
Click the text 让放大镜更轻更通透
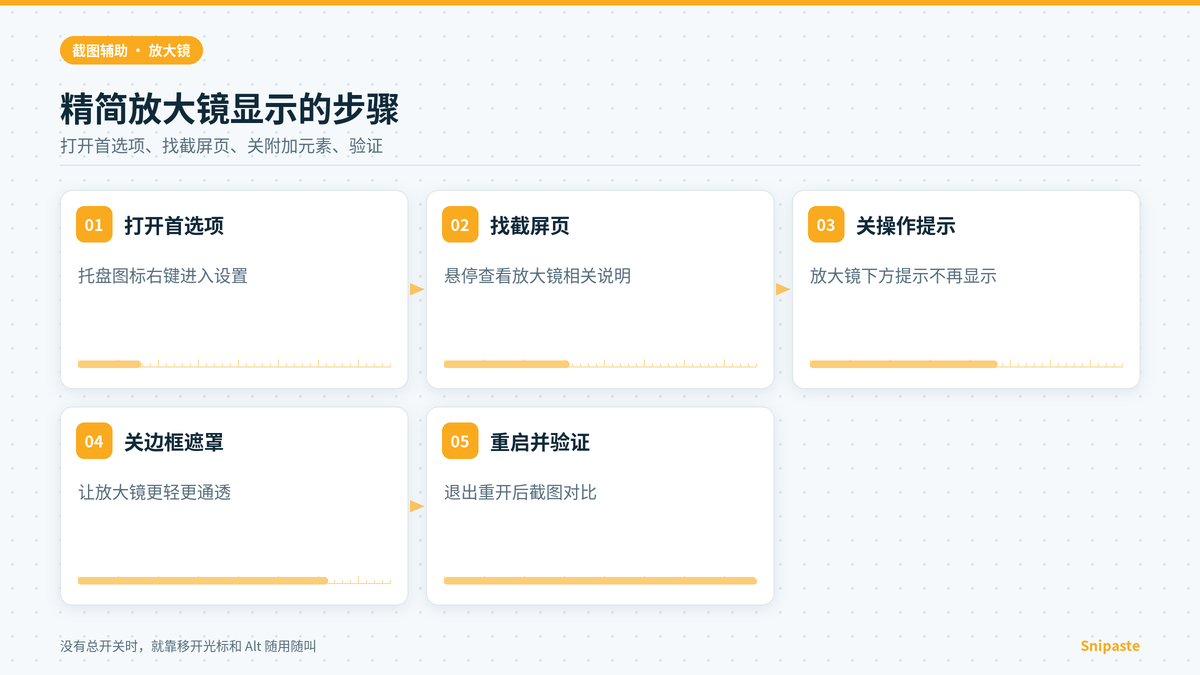point(155,492)
